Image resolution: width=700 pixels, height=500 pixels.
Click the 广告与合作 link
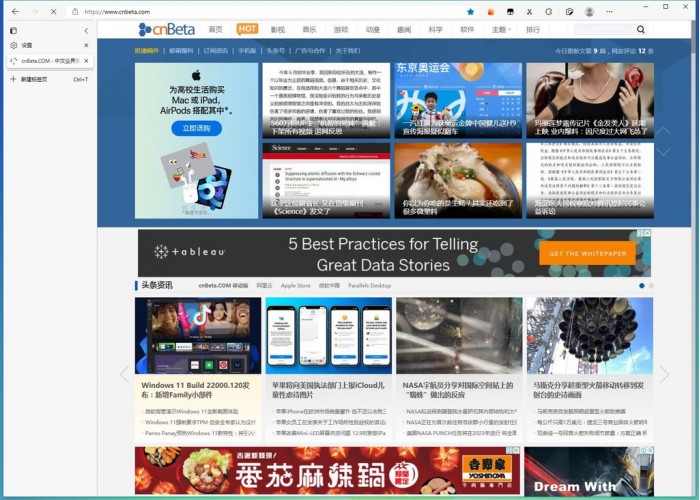[310, 51]
